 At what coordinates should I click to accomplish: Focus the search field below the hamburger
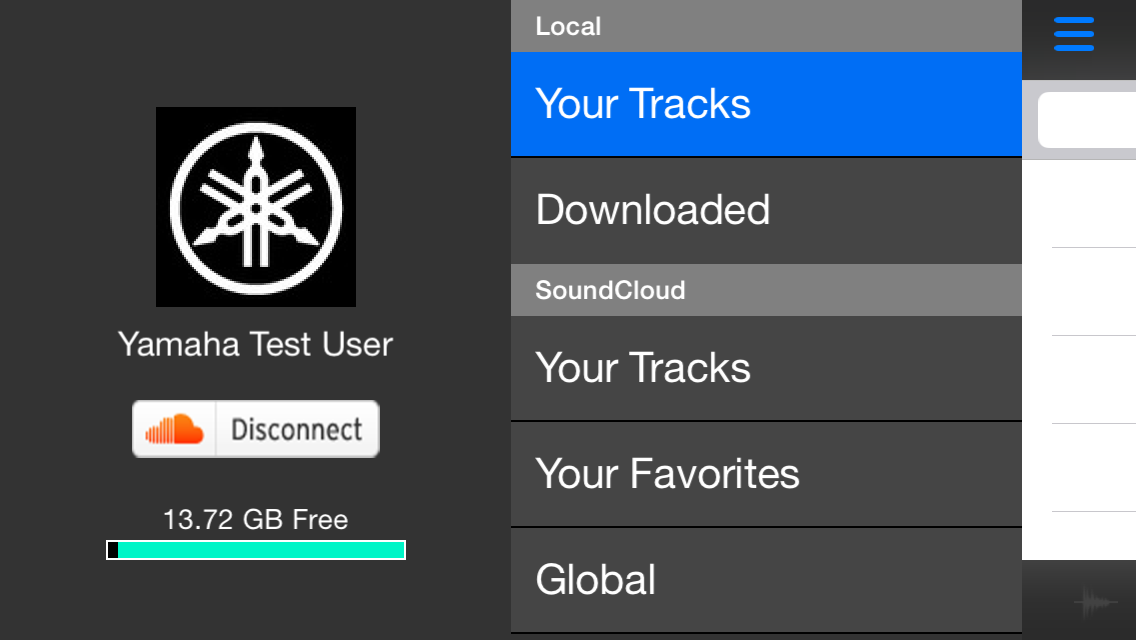point(1088,120)
